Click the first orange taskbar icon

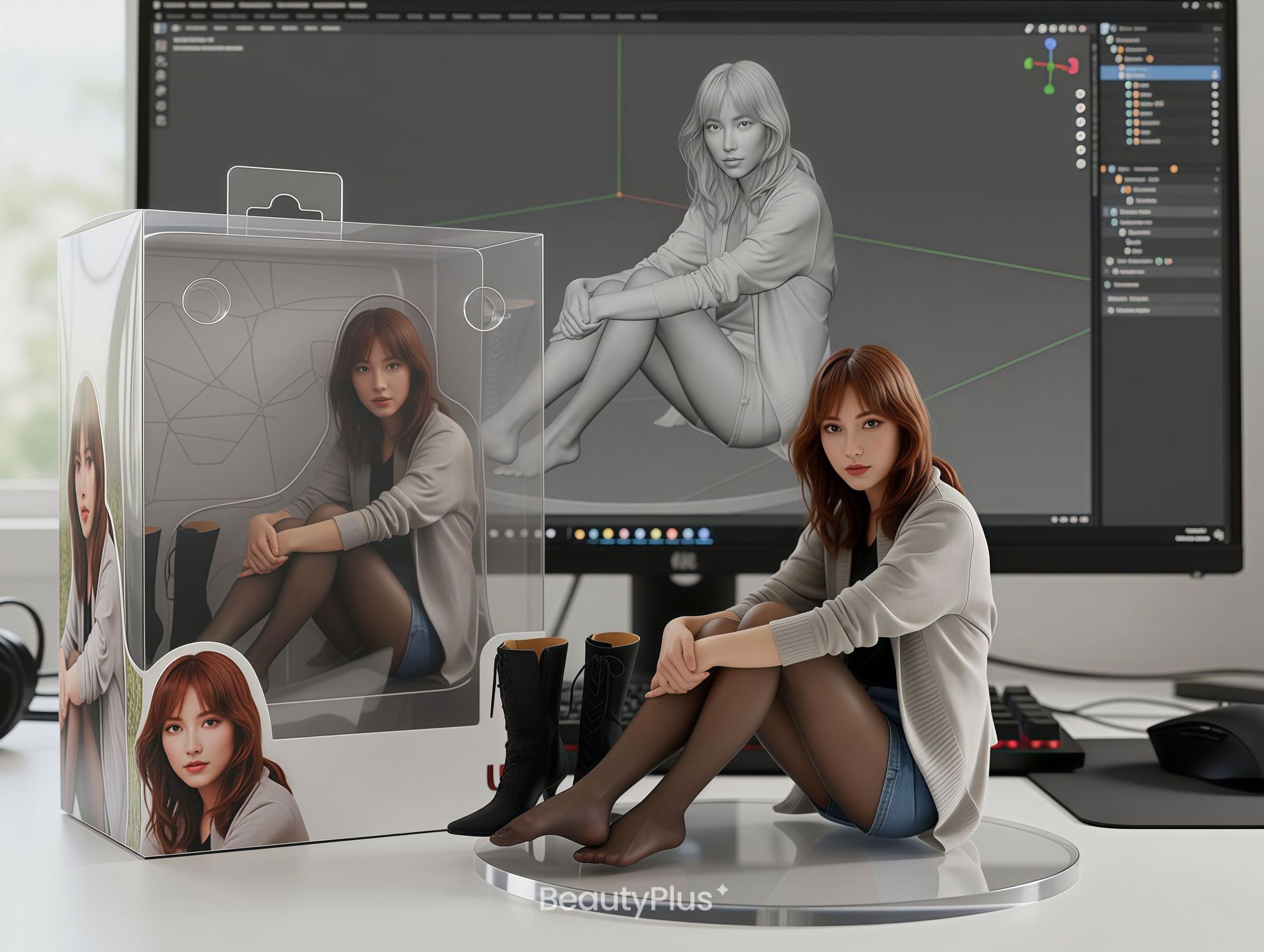coord(580,534)
